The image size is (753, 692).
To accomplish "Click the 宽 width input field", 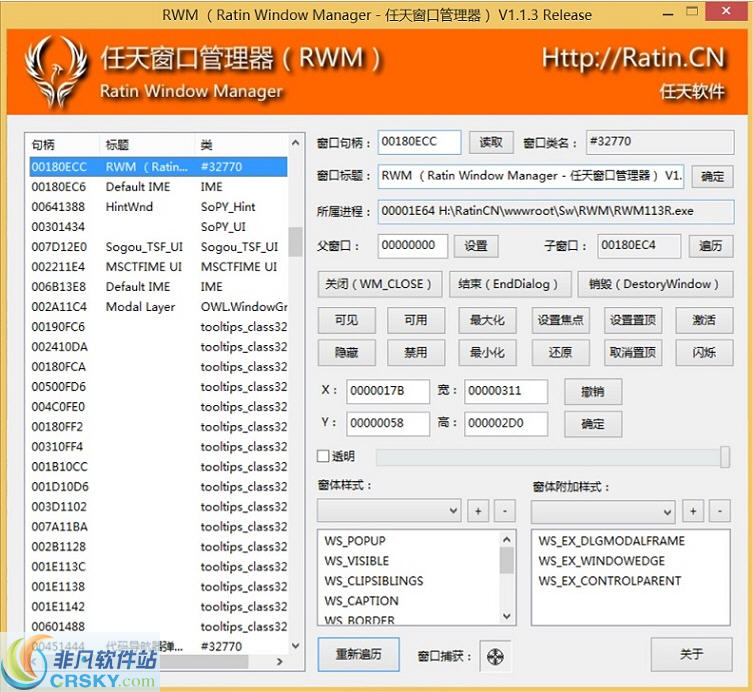I will click(506, 391).
